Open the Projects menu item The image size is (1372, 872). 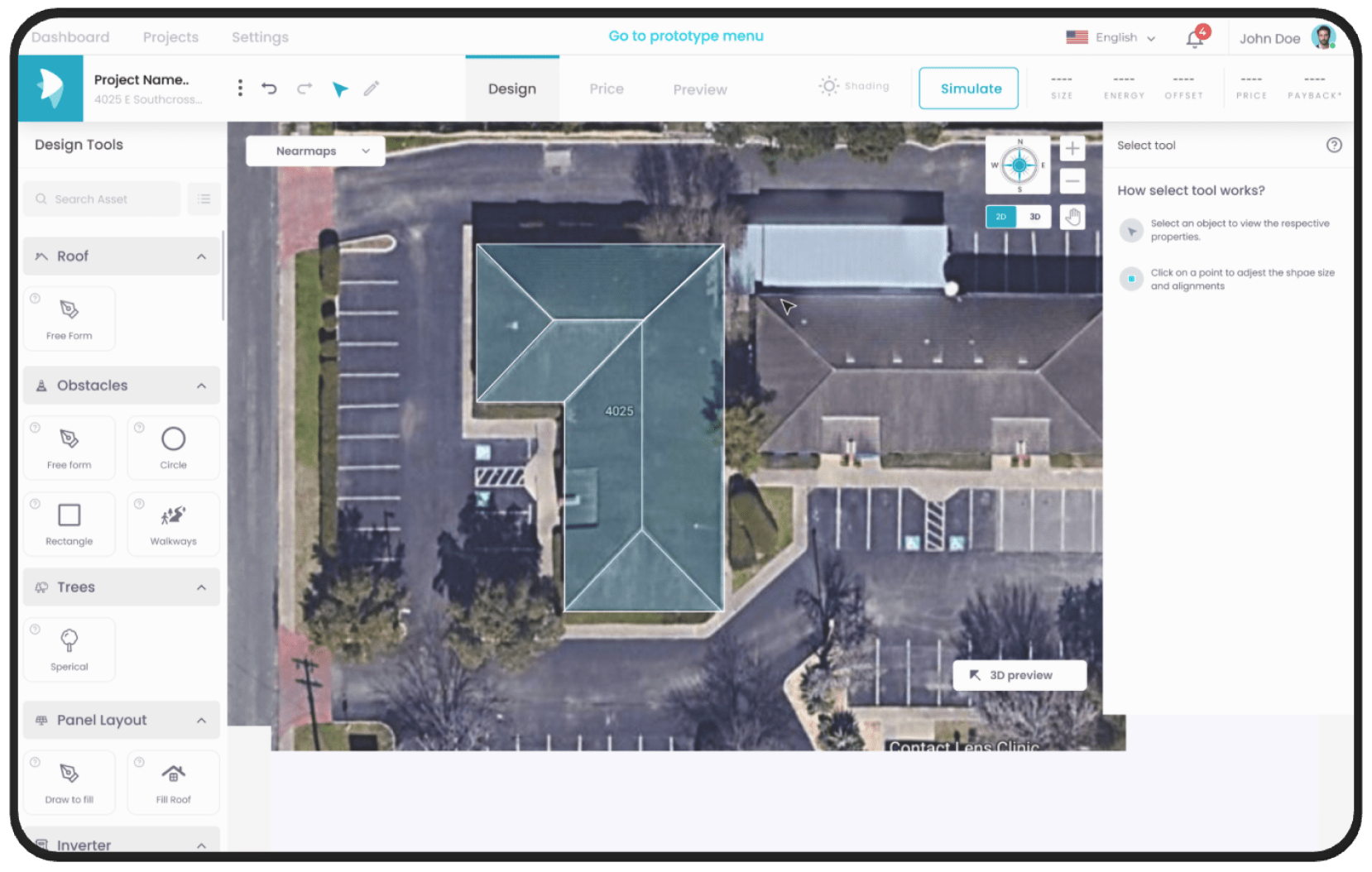coord(170,37)
